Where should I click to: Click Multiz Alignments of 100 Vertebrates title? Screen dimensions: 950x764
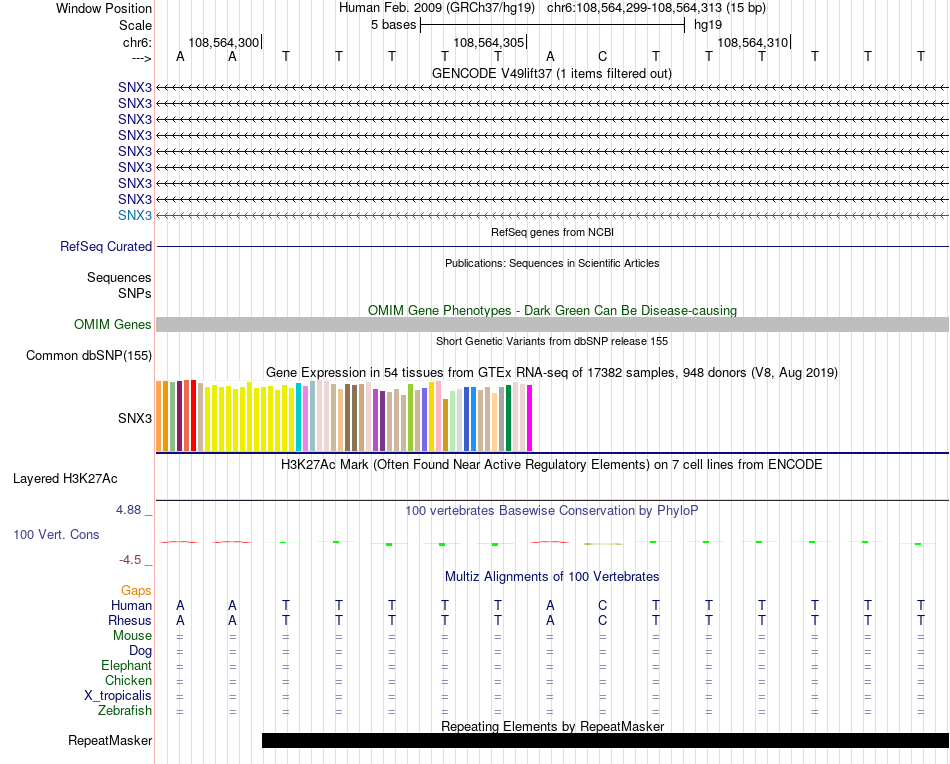552,576
